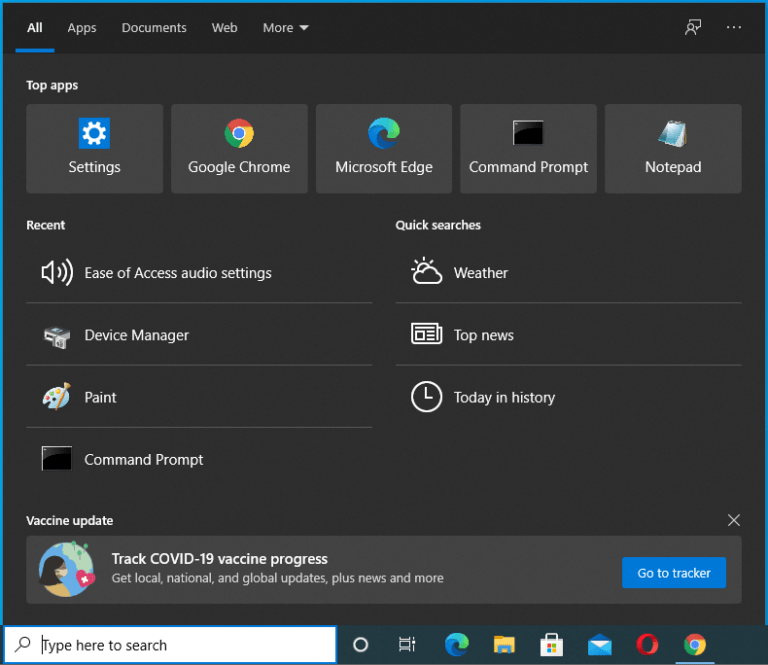Image resolution: width=768 pixels, height=665 pixels.
Task: Select the Web search tab
Action: 225,28
